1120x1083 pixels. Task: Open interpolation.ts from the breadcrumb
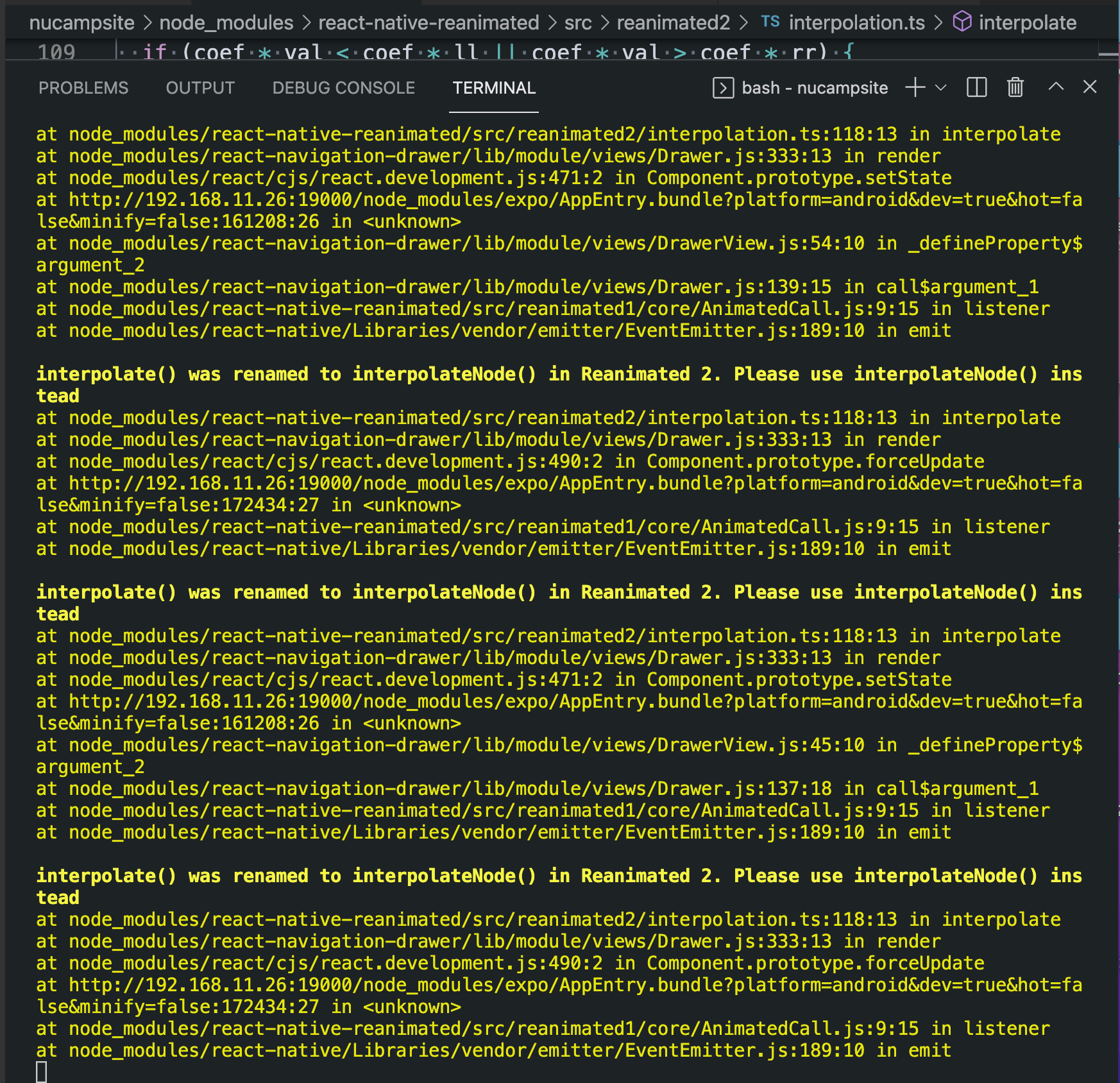coord(858,22)
